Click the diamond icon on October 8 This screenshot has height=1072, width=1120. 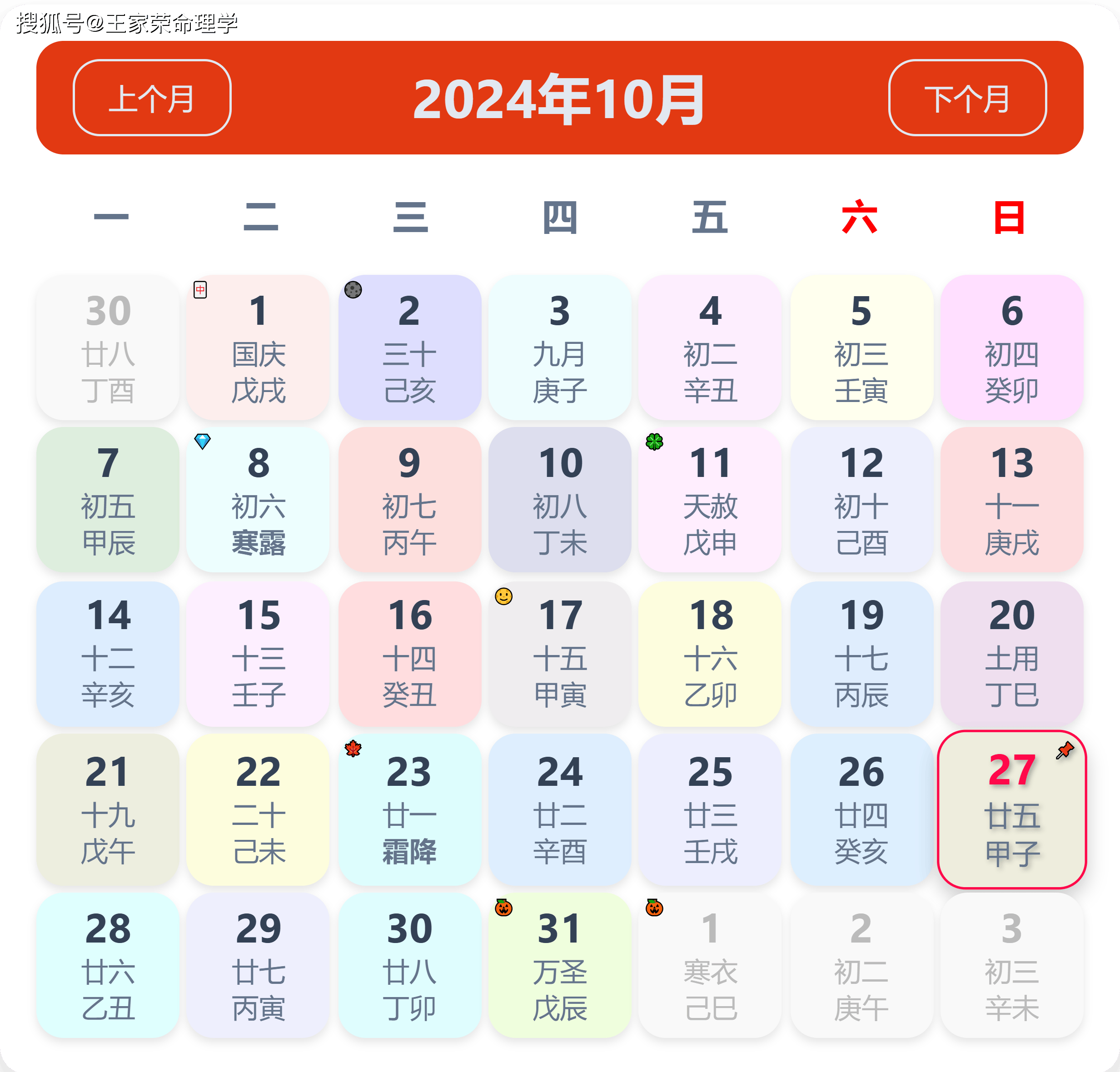(x=202, y=442)
